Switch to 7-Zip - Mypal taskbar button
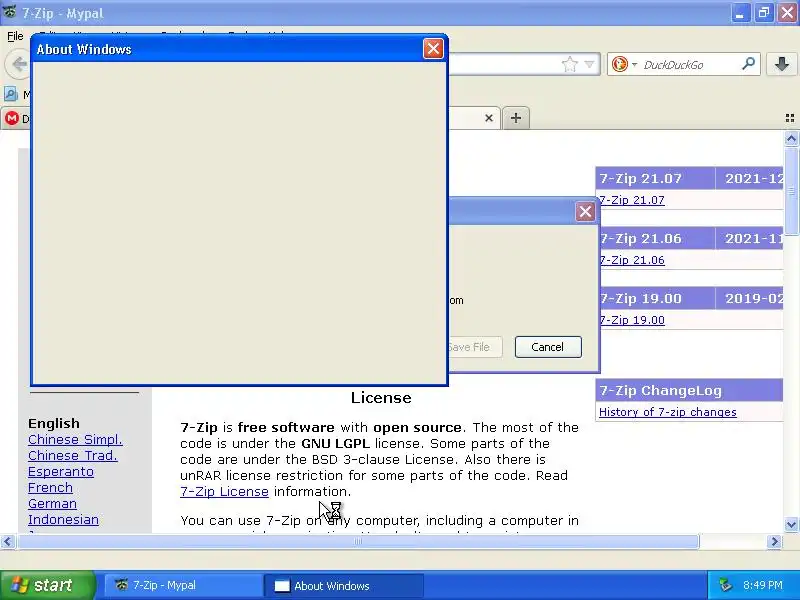800x600 pixels. click(x=184, y=585)
